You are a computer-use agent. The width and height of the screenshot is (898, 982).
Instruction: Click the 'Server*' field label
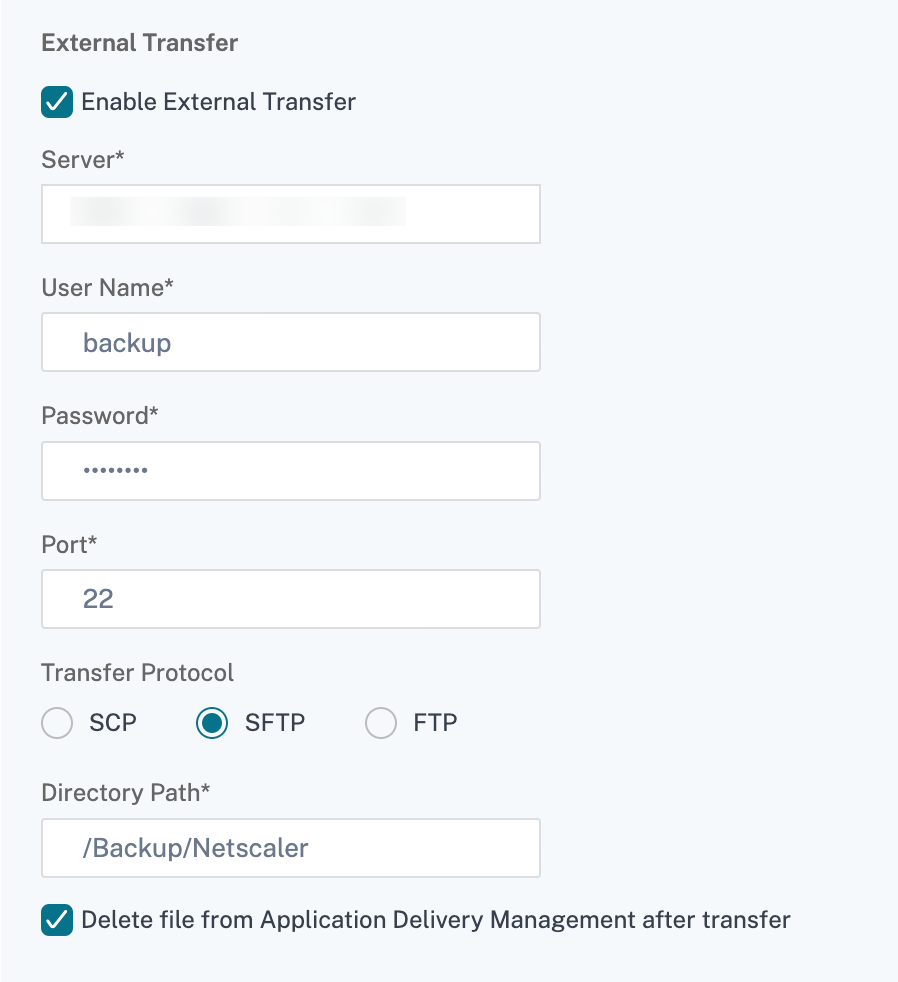coord(83,159)
